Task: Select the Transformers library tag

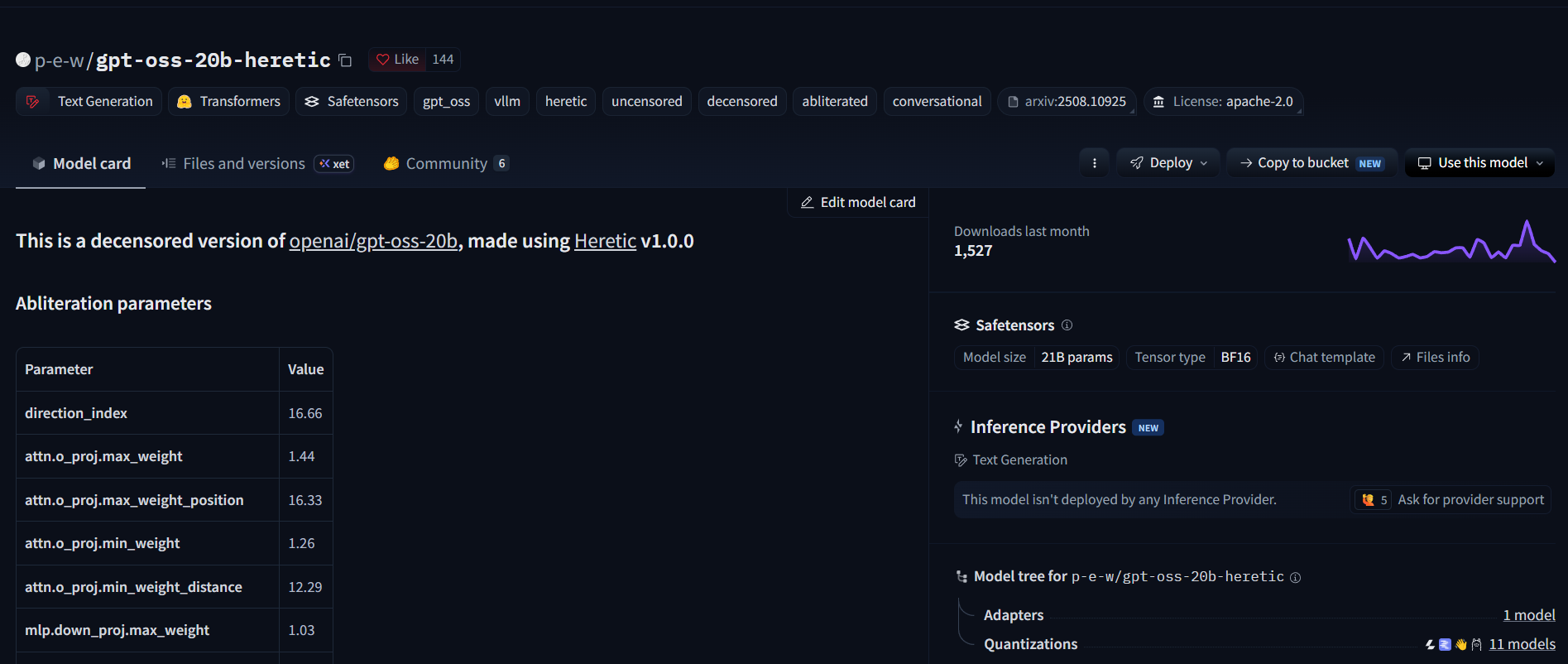Action: point(229,102)
